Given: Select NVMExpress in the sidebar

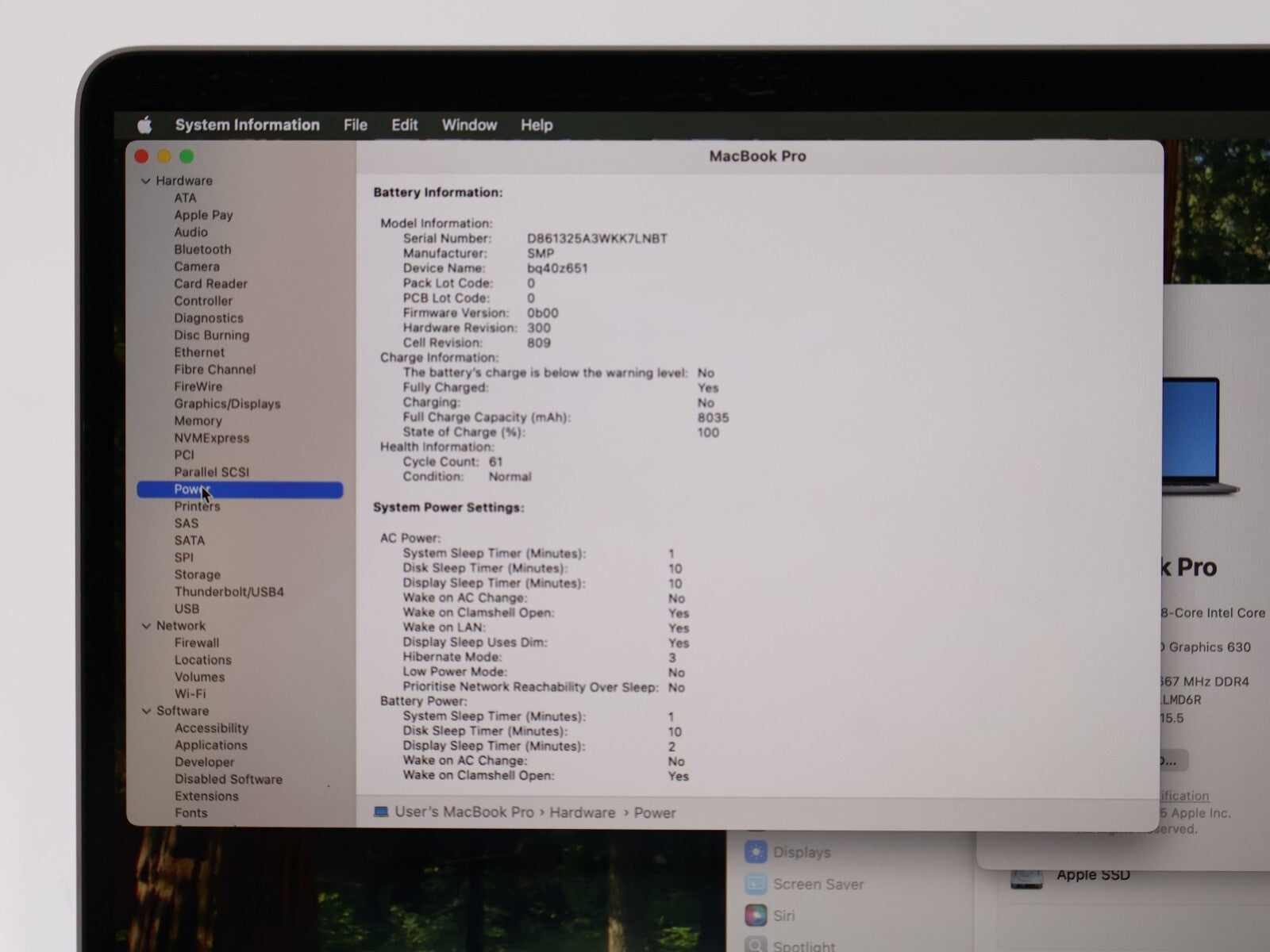Looking at the screenshot, I should 211,438.
